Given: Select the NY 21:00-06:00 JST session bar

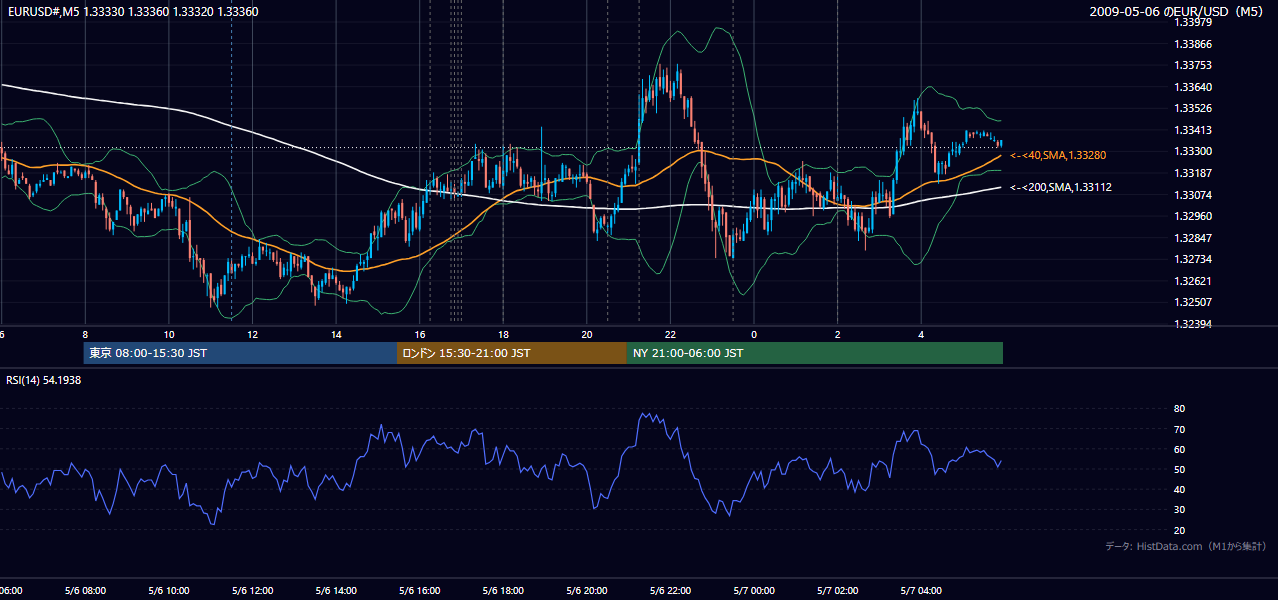Looking at the screenshot, I should point(815,353).
